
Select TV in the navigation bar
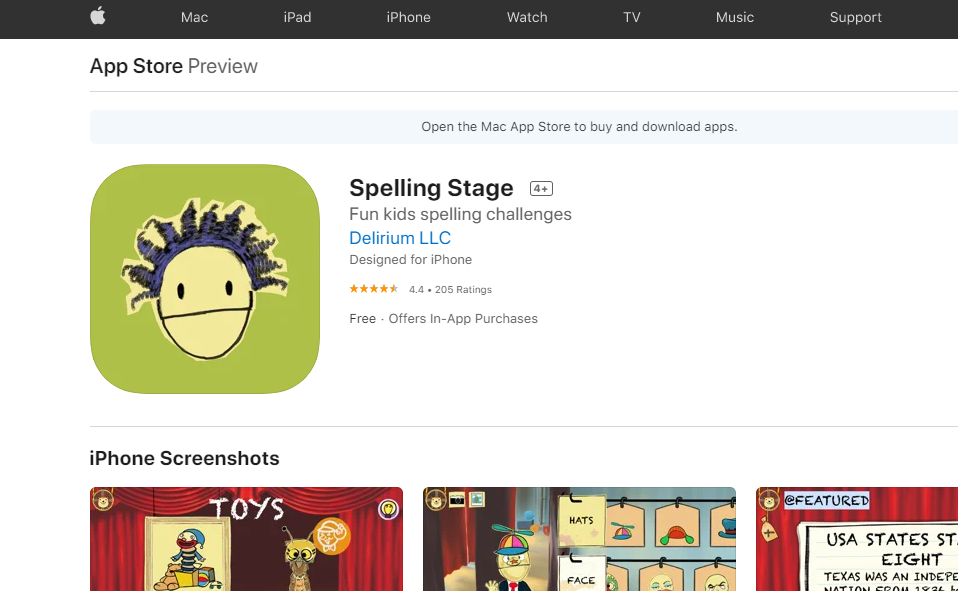(x=632, y=17)
